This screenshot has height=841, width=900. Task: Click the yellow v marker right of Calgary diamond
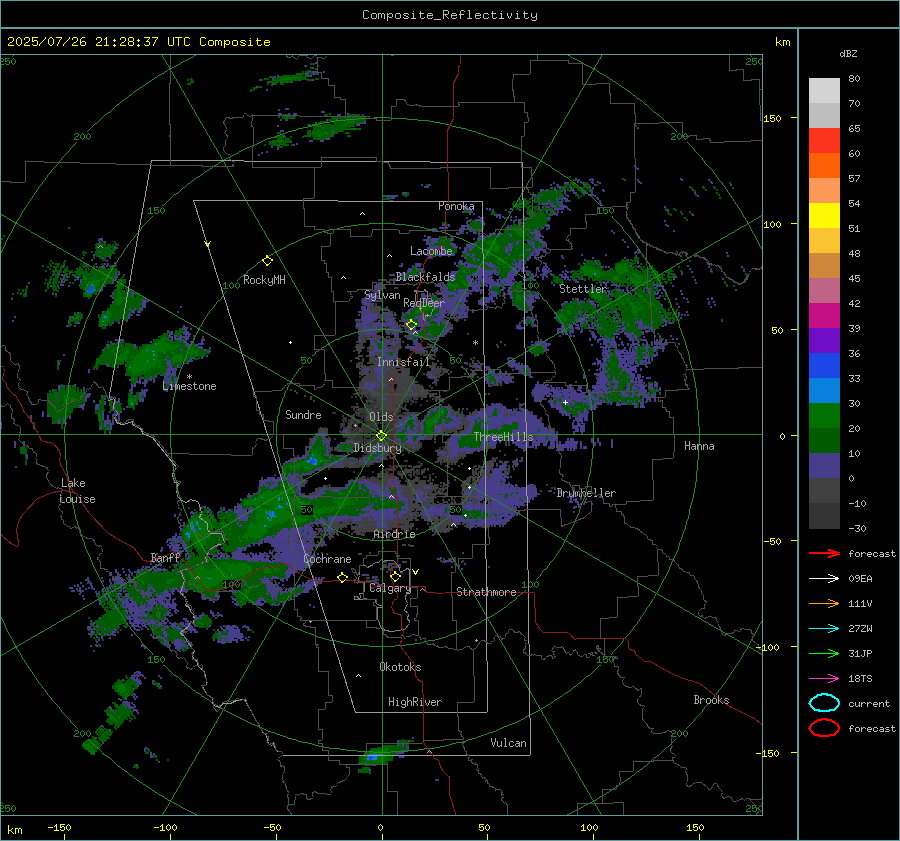click(415, 572)
